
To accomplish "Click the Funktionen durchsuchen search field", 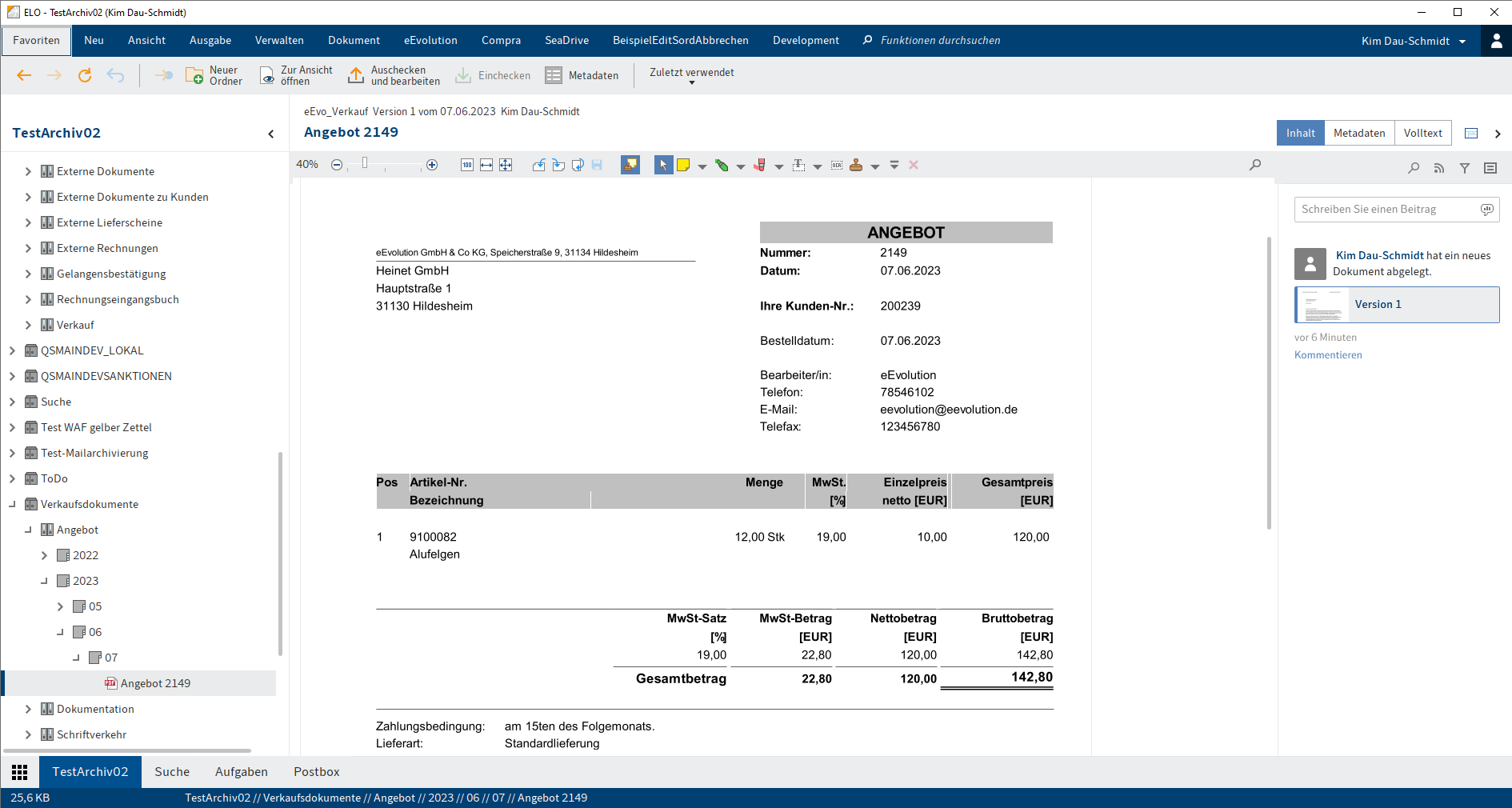I will tap(941, 41).
